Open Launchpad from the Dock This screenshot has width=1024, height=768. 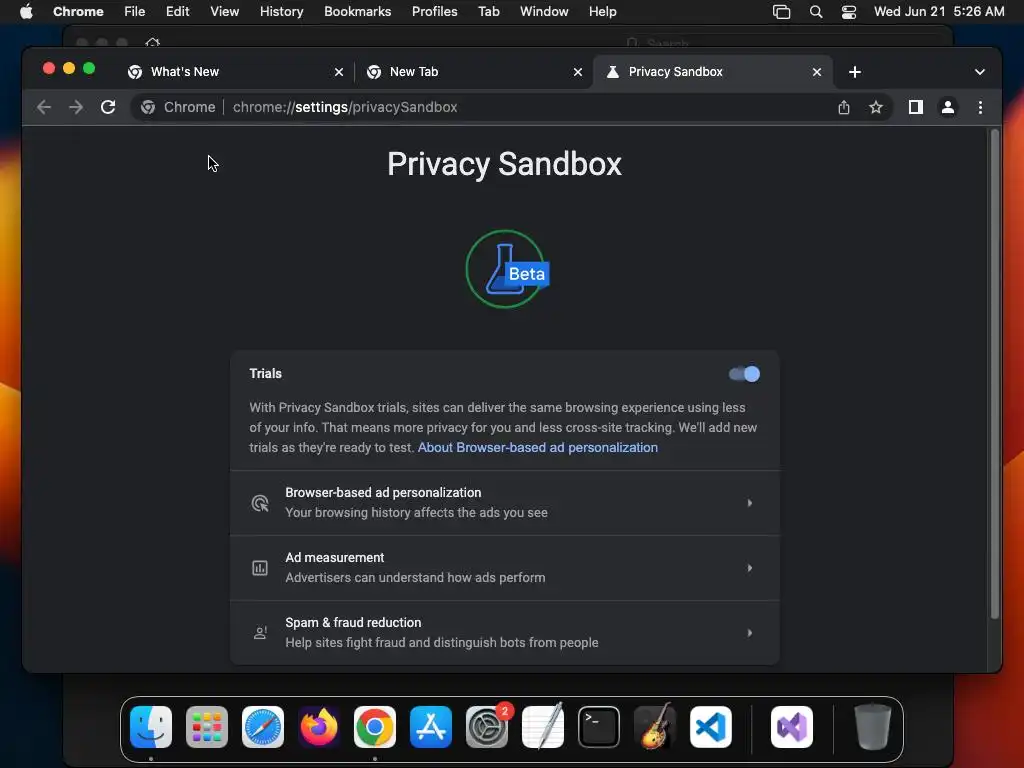click(207, 727)
